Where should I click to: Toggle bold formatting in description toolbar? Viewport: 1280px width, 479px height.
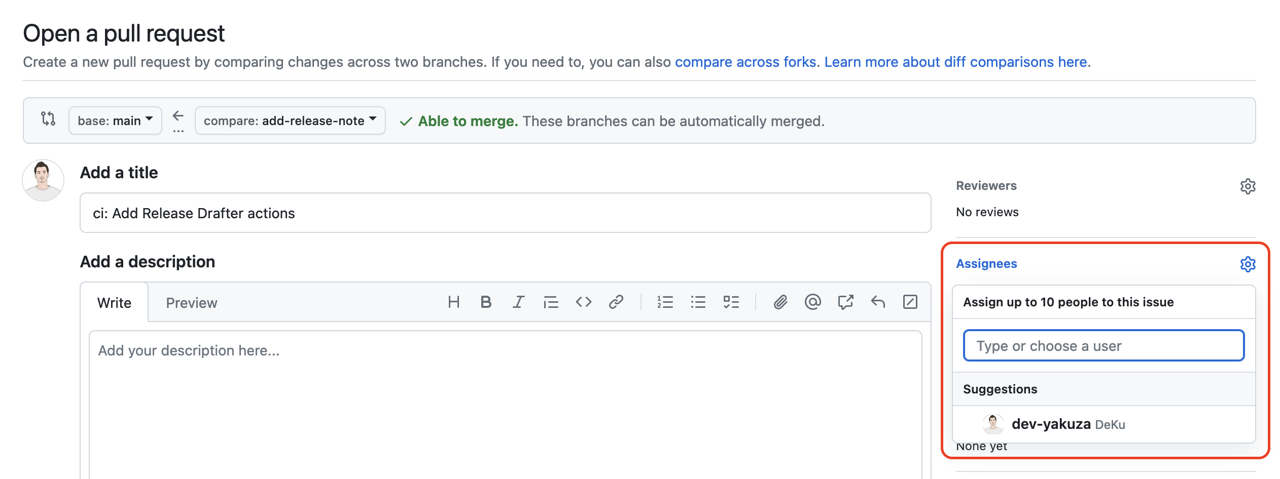[x=486, y=302]
